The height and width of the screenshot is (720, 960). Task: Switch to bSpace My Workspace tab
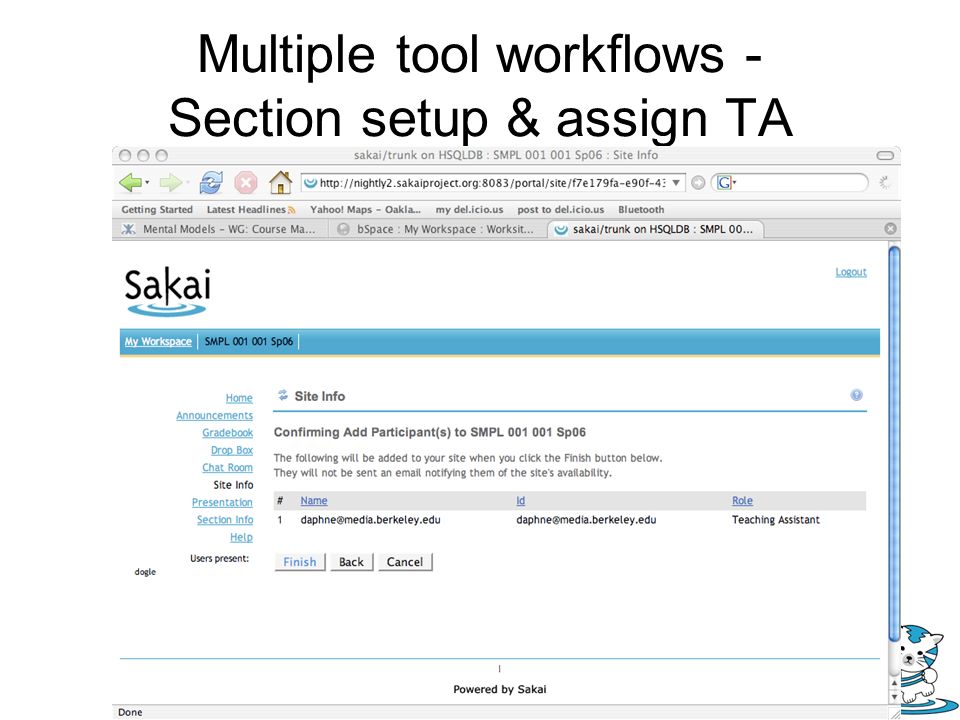click(x=437, y=229)
